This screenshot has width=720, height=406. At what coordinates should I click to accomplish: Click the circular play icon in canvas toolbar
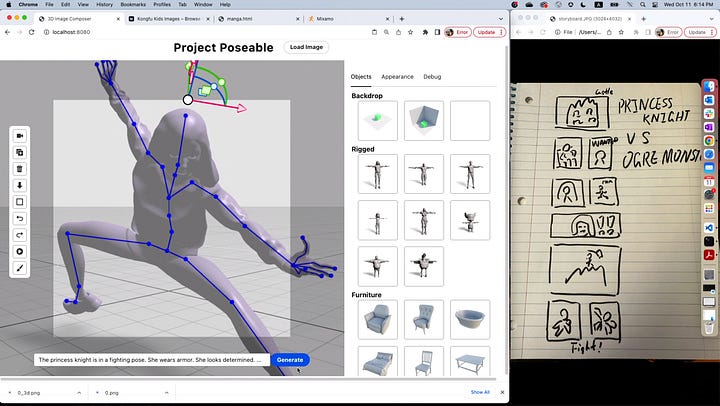pos(19,252)
